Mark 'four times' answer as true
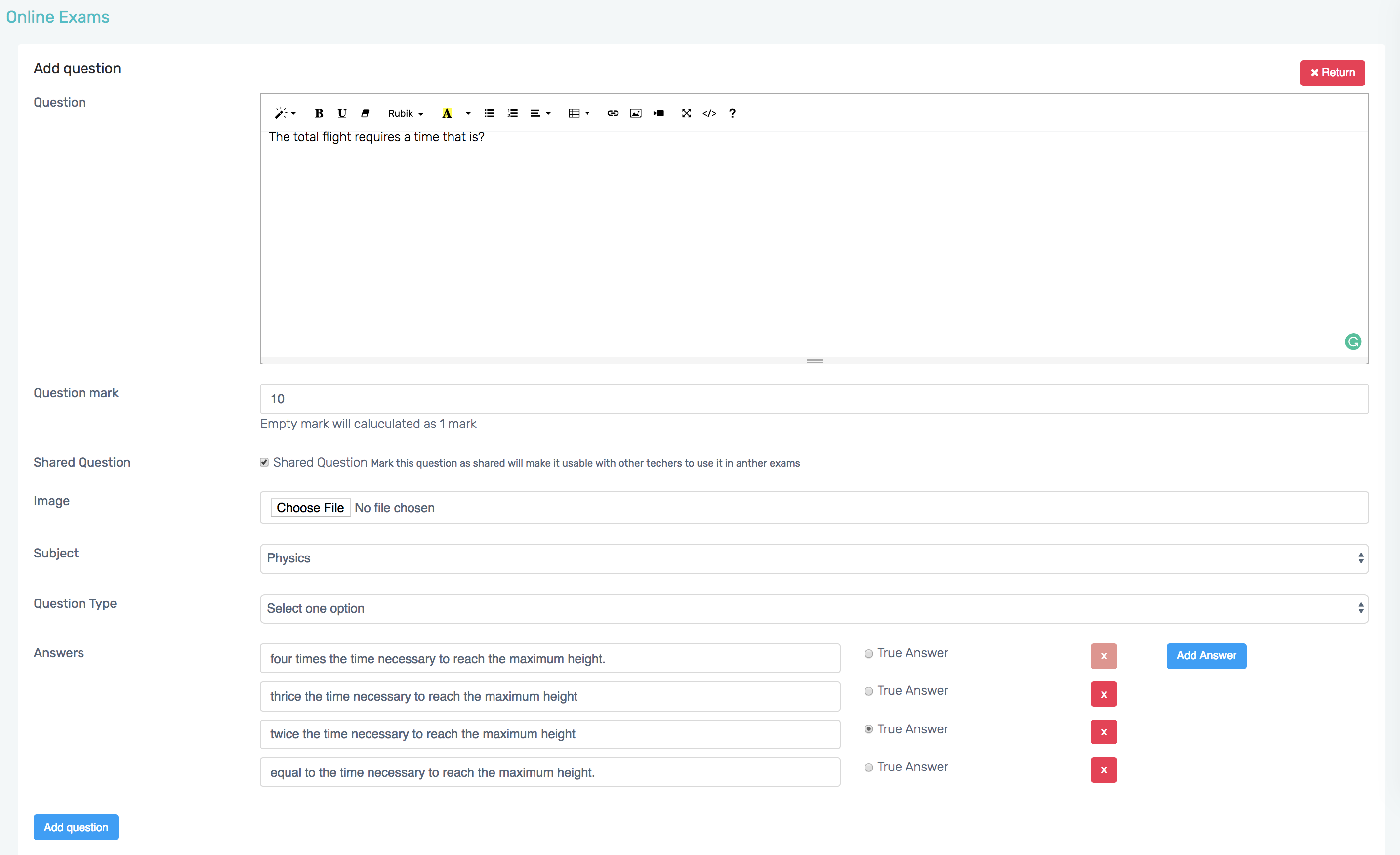 868,654
